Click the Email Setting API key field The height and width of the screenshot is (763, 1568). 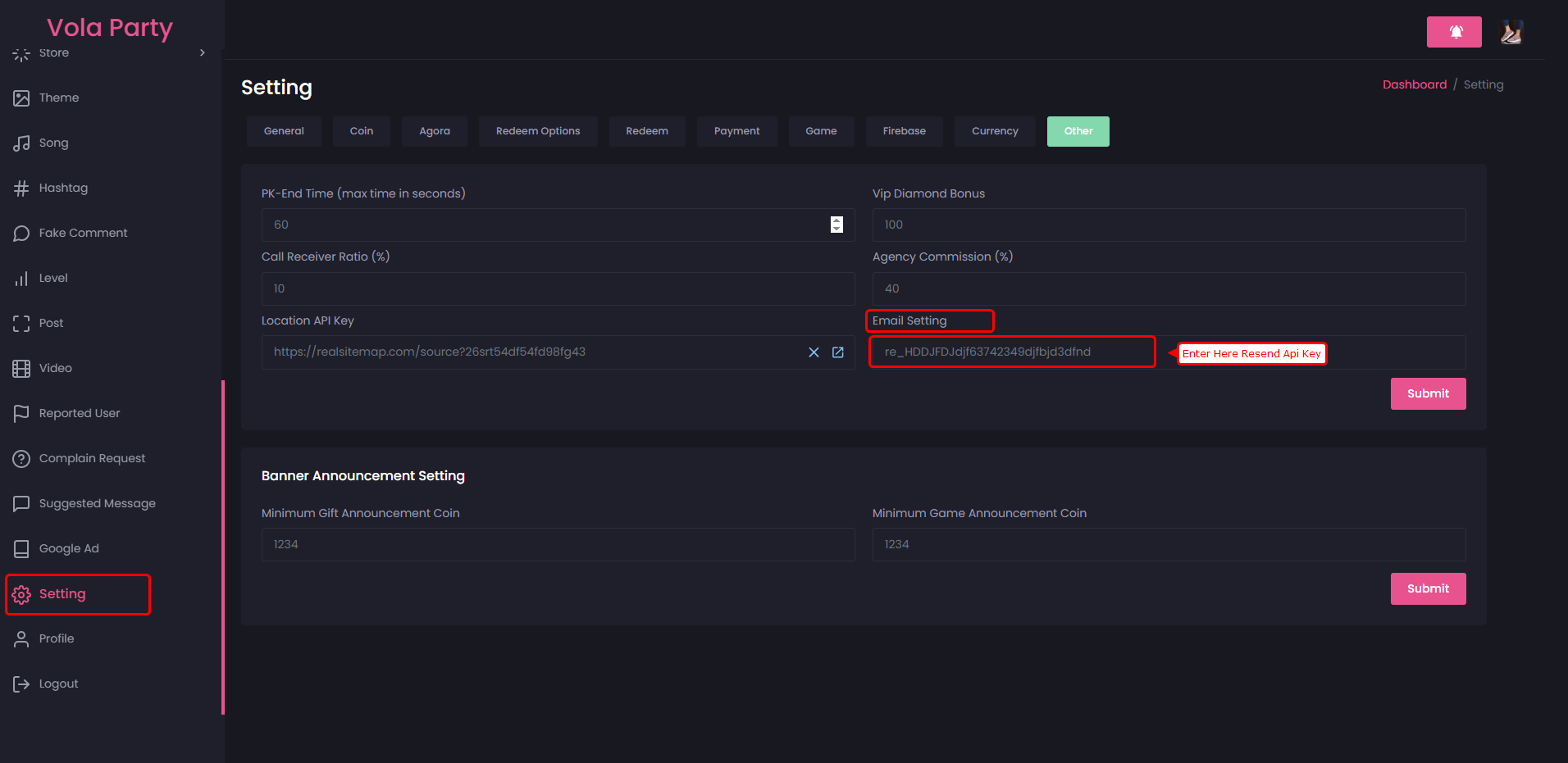(x=1011, y=352)
